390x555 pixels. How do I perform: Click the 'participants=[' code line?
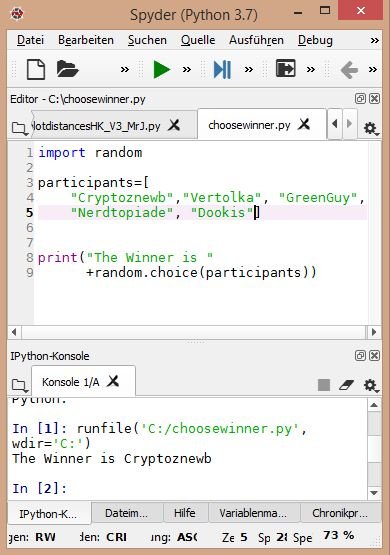(x=93, y=183)
